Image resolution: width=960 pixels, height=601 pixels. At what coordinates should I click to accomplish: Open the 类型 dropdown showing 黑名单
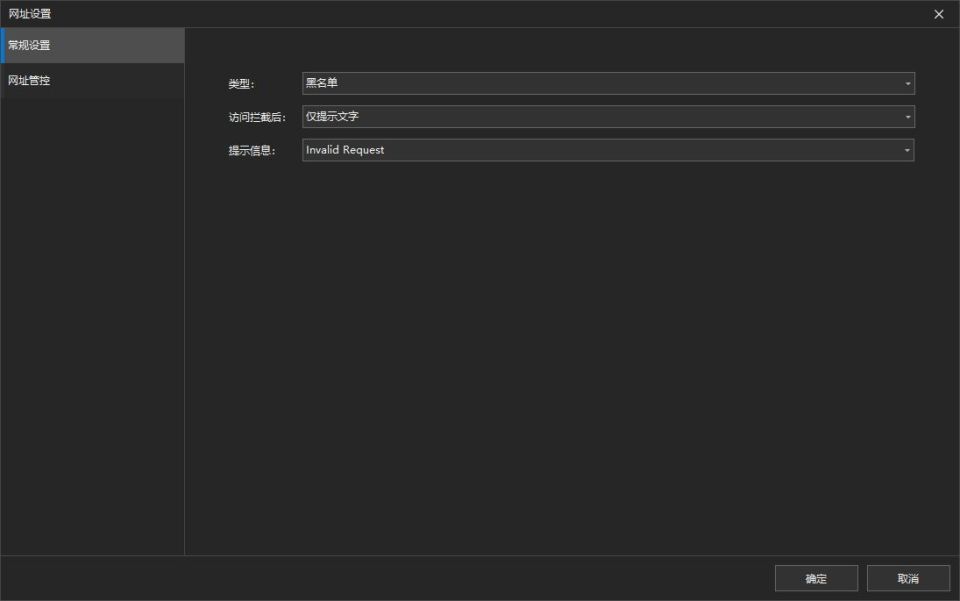(x=608, y=83)
